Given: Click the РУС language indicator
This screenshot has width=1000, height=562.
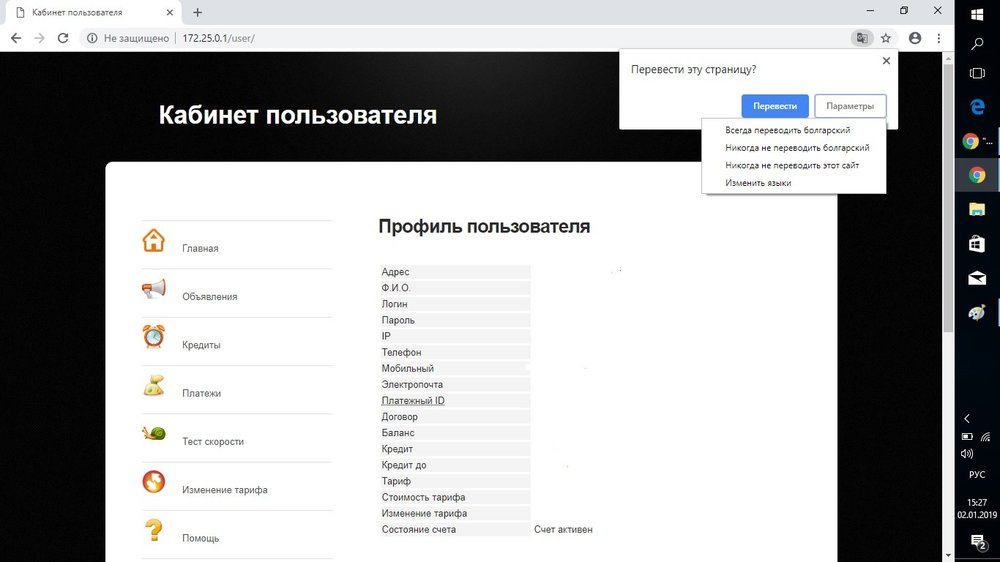Looking at the screenshot, I should tap(977, 475).
